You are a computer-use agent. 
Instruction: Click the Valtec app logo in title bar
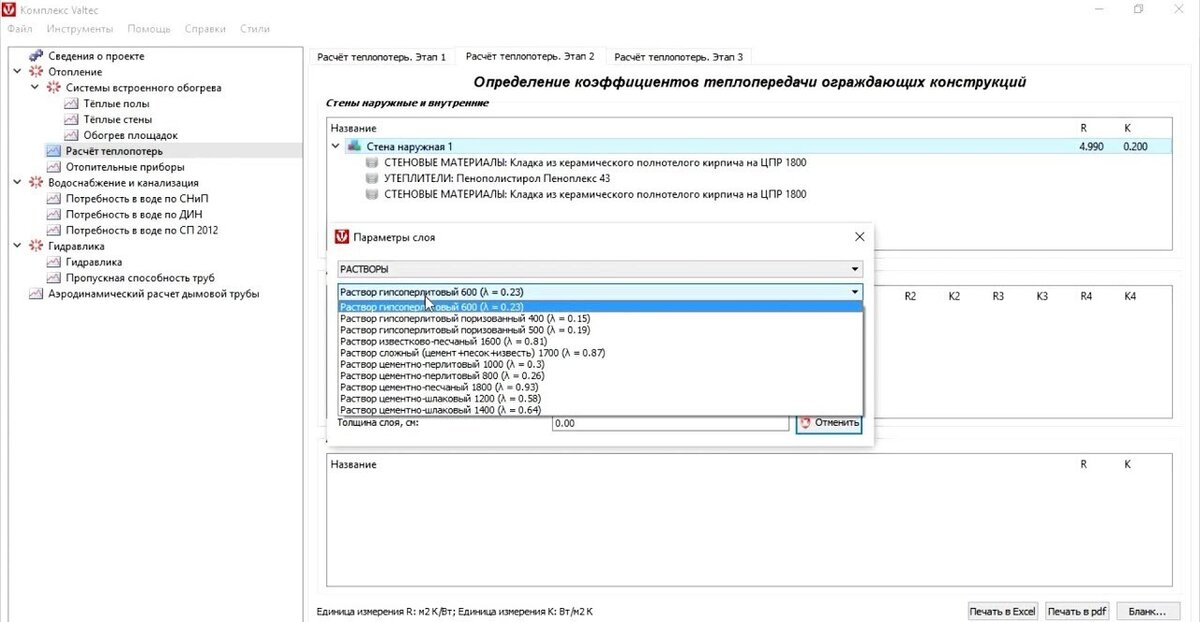[x=9, y=9]
